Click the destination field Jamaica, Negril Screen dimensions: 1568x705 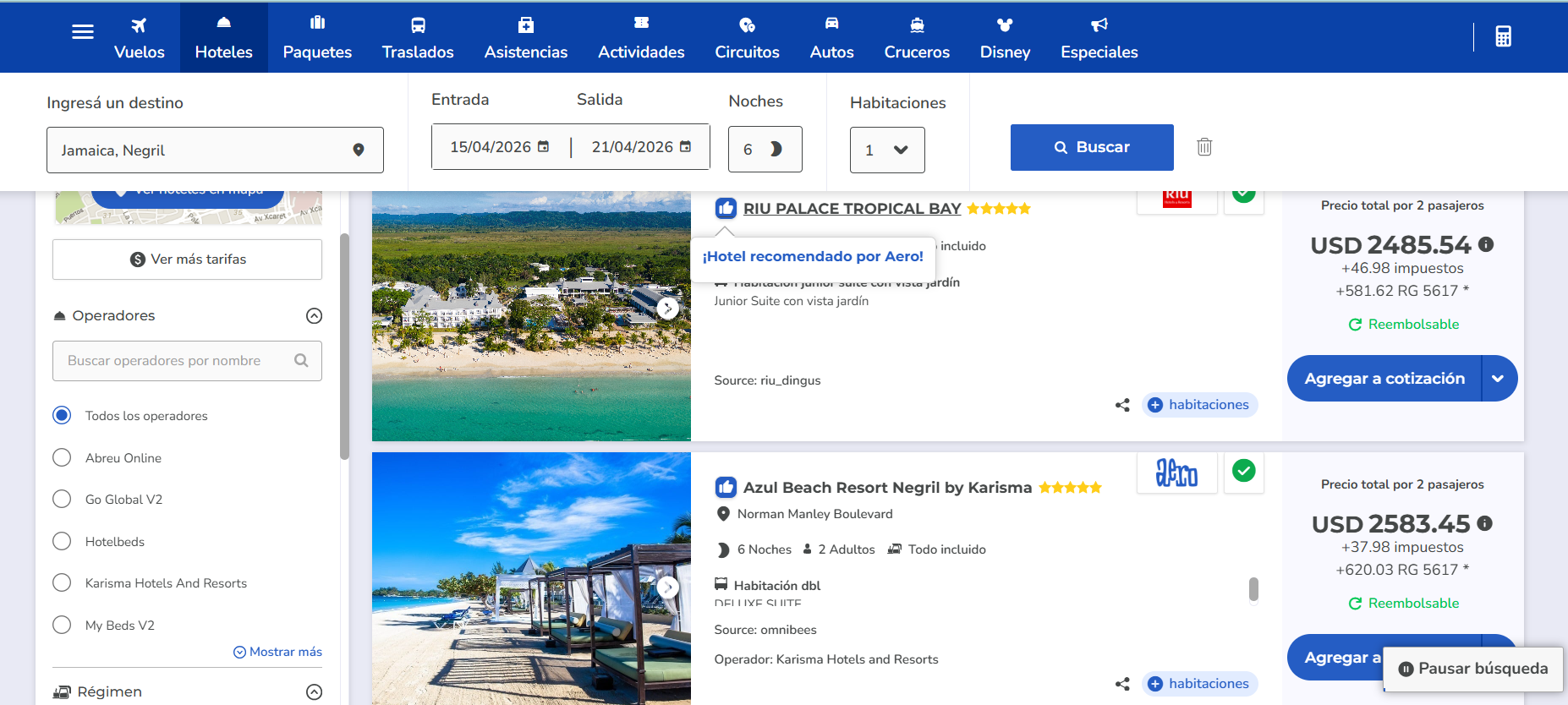click(x=215, y=150)
